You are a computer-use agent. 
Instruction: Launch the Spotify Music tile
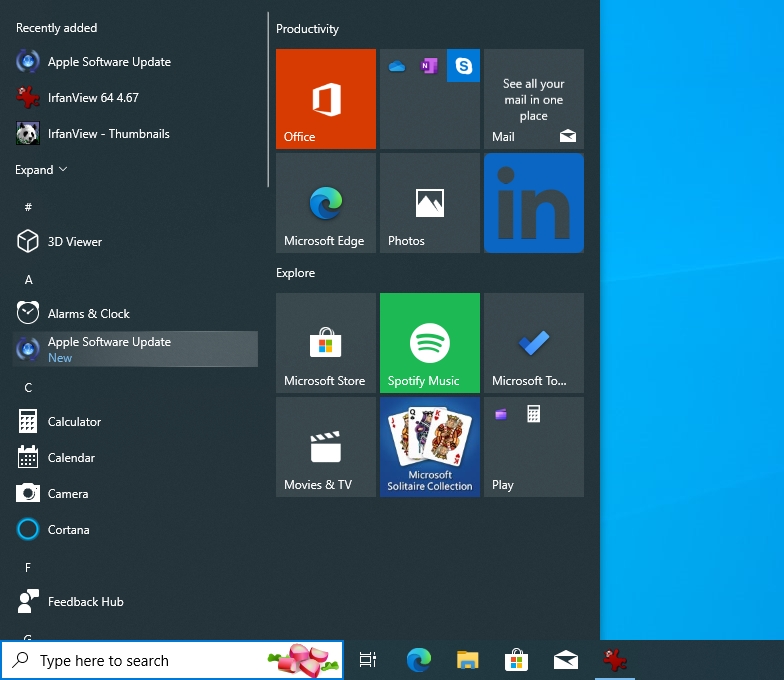click(430, 342)
